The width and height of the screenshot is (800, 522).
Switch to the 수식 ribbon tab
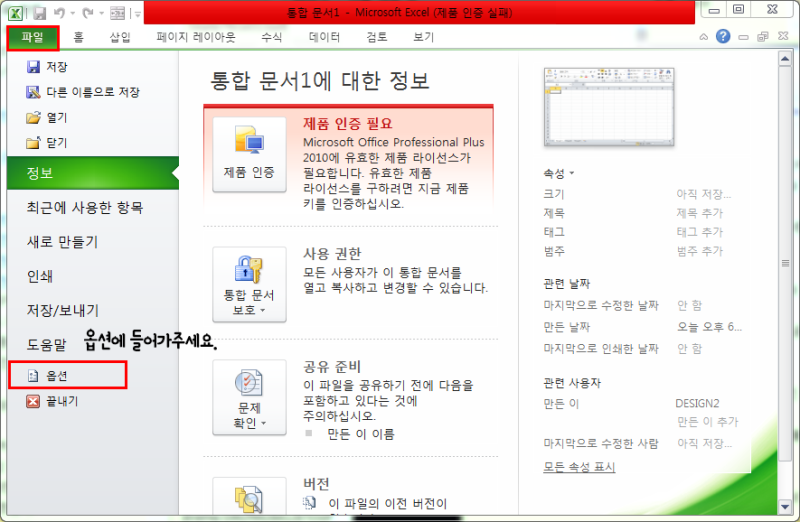tap(271, 37)
